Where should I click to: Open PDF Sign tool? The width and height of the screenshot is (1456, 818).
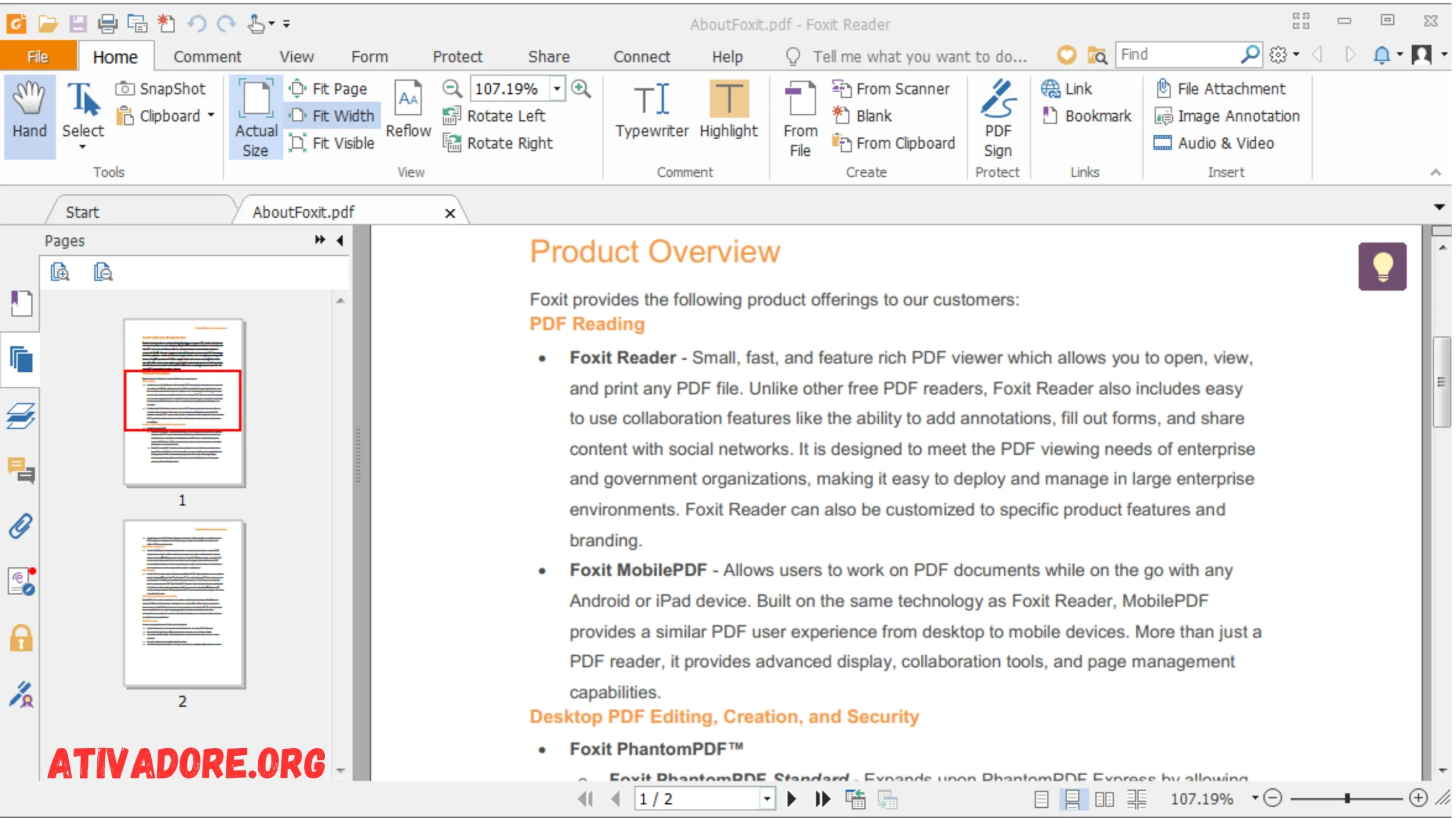click(x=998, y=118)
